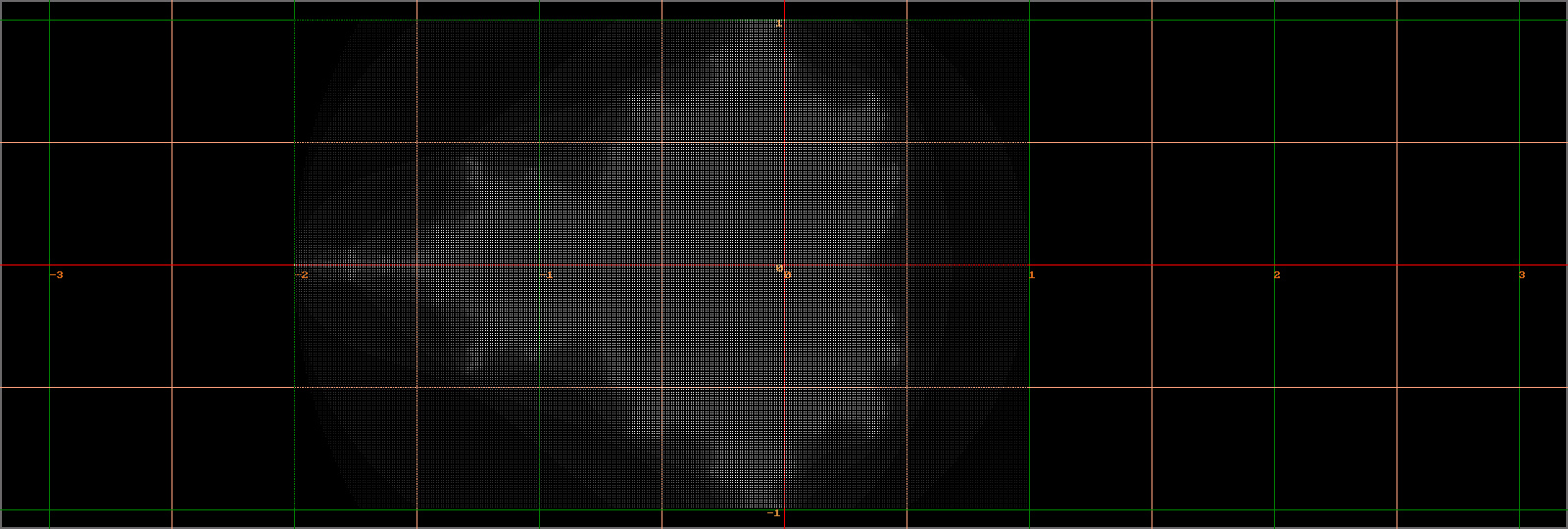Viewport: 1568px width, 529px height.
Task: Click where the y-axis meets the y=1 green line
Action: pyautogui.click(x=784, y=20)
